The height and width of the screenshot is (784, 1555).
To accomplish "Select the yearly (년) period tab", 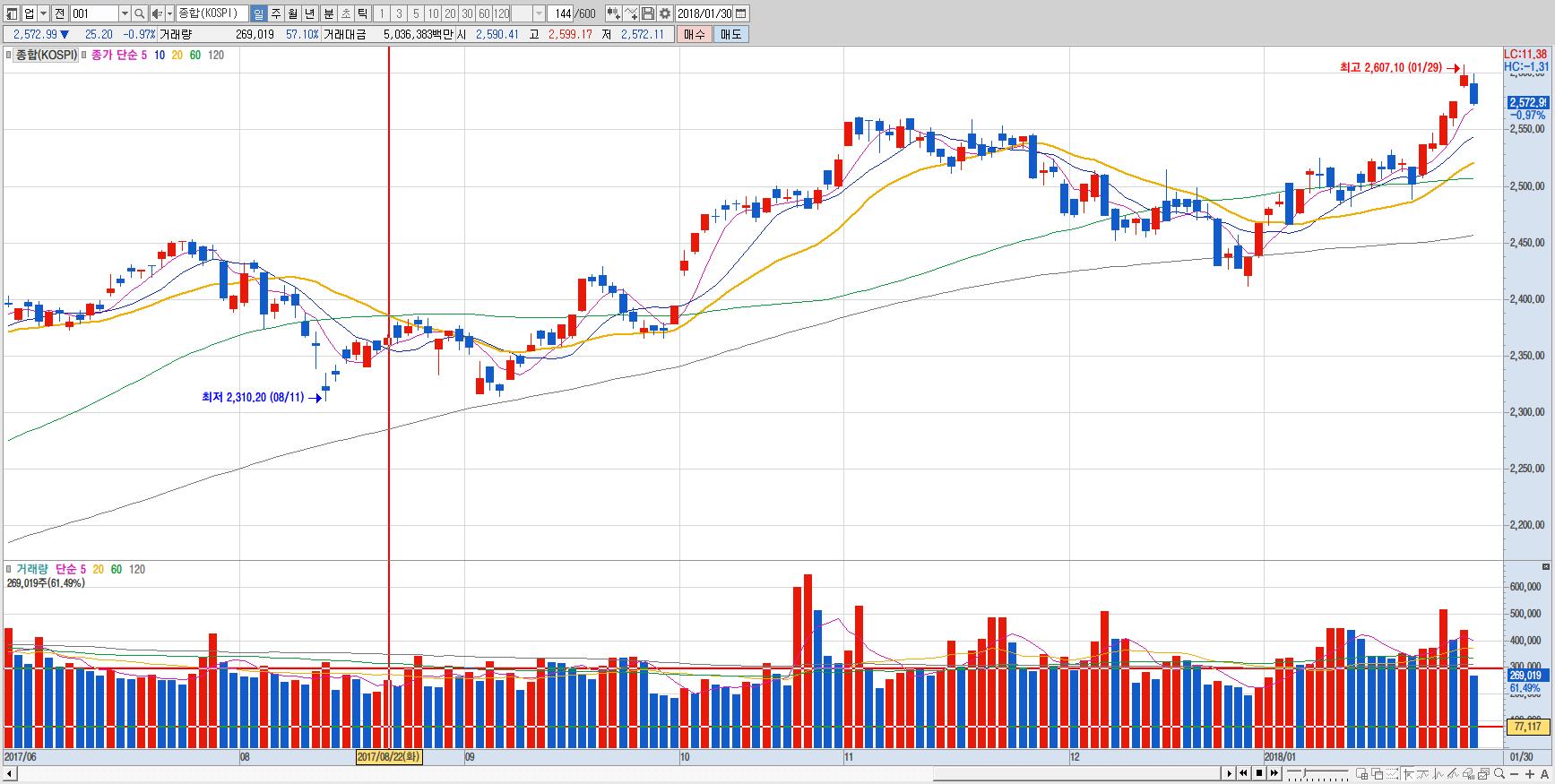I will click(x=309, y=13).
